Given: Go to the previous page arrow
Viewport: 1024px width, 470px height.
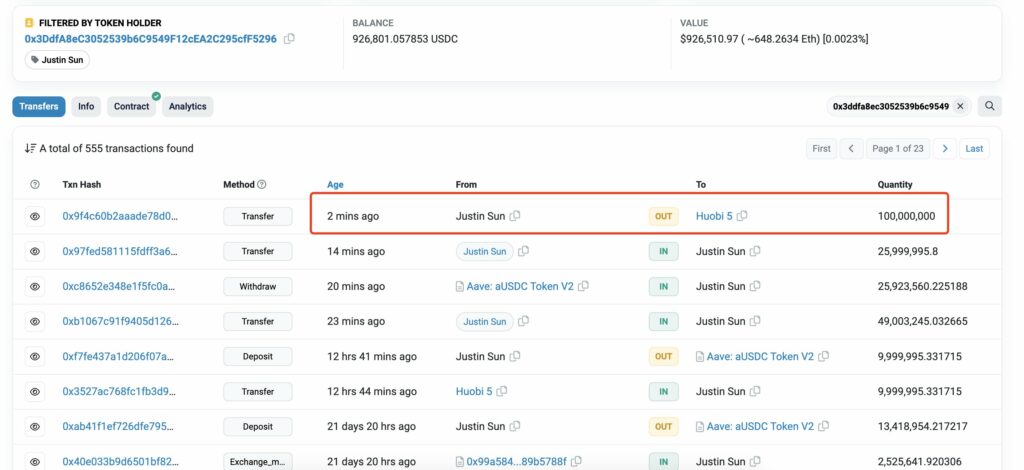Looking at the screenshot, I should pos(851,149).
